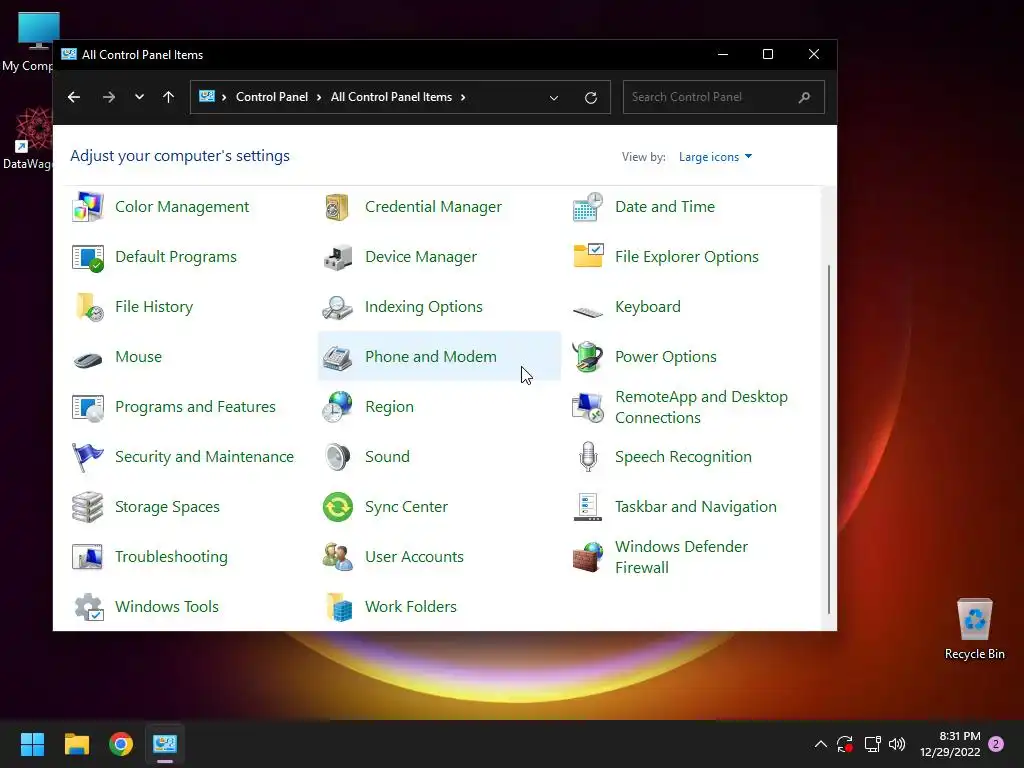Viewport: 1024px width, 768px height.
Task: Open Phone and Modem icon
Action: click(x=338, y=357)
